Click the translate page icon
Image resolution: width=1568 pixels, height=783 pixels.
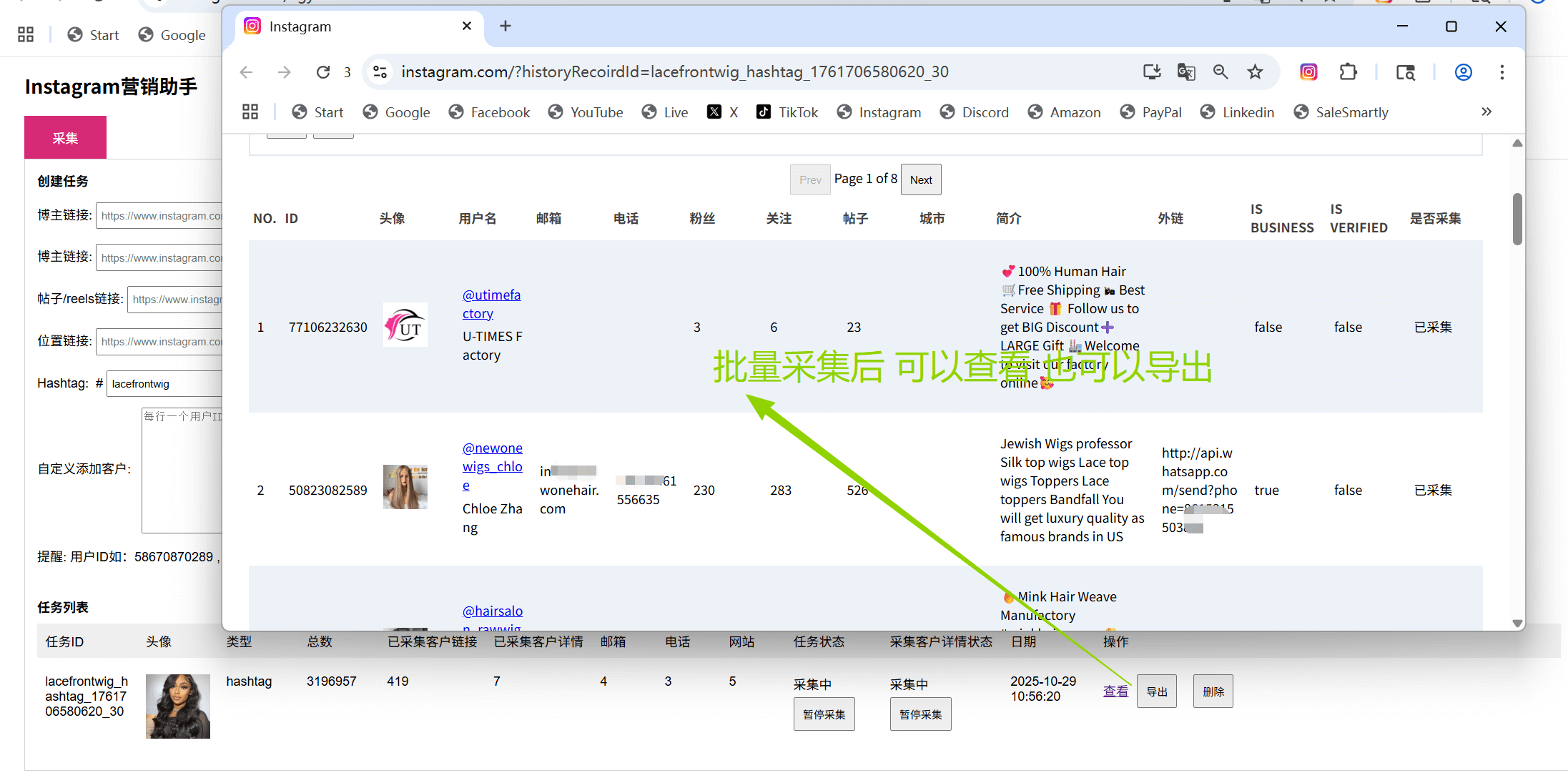[x=1185, y=72]
